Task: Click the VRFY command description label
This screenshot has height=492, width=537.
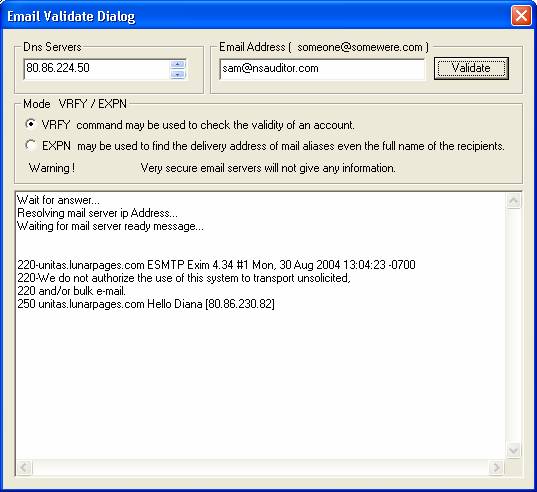Action: pos(198,125)
